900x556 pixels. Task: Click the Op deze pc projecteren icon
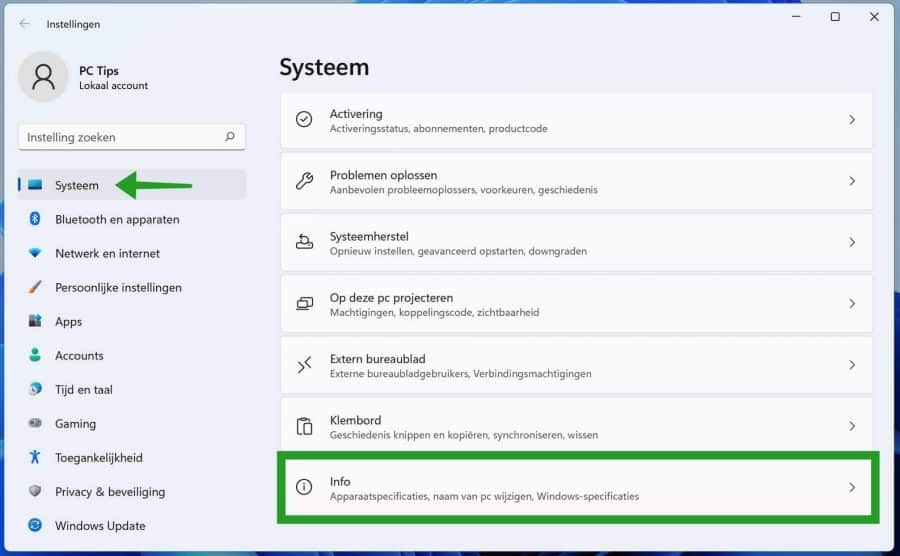304,304
